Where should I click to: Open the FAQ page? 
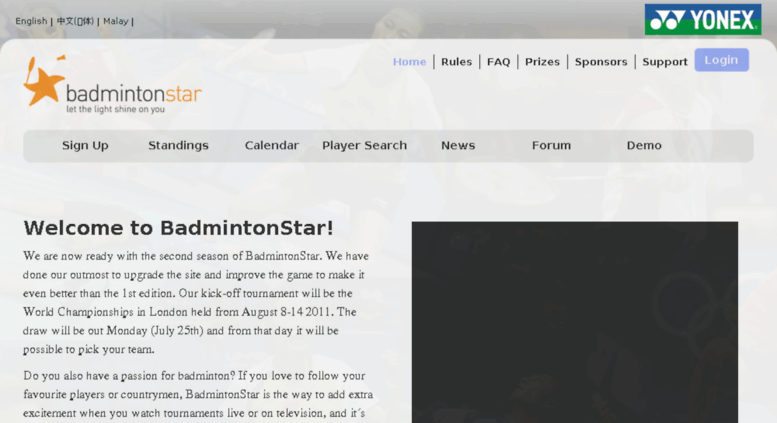(x=499, y=62)
